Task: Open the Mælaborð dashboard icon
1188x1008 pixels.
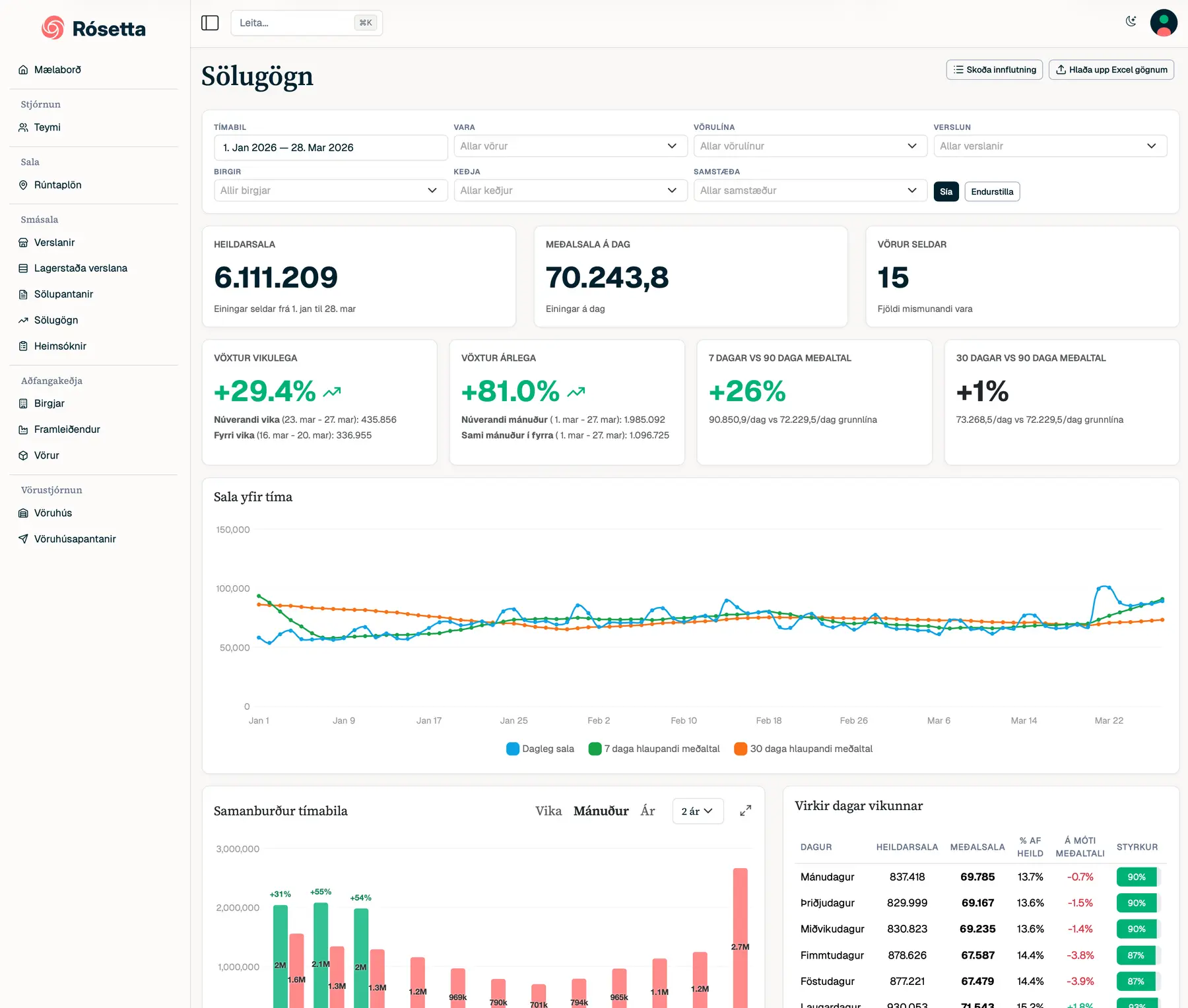Action: (24, 69)
